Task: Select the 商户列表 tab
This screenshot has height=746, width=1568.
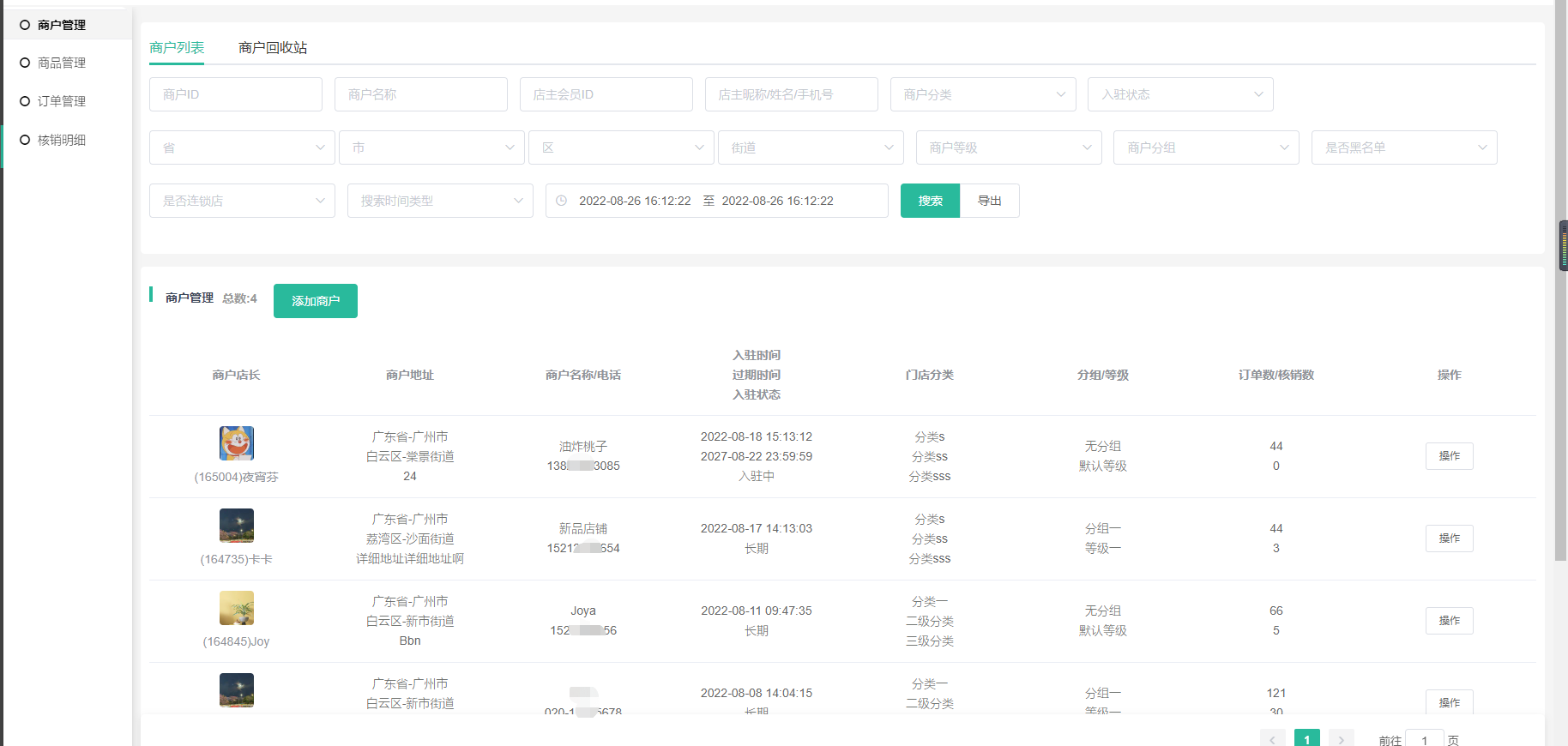Action: (177, 48)
